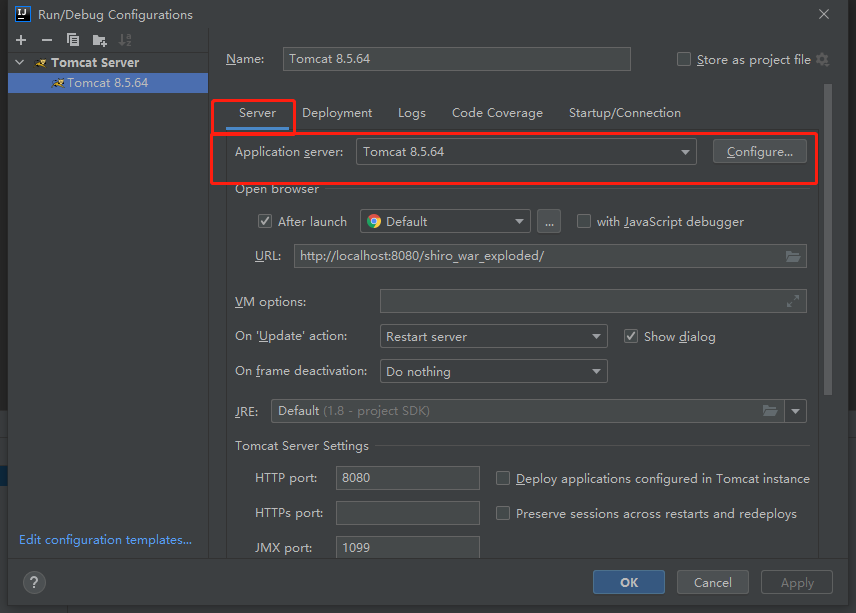The image size is (856, 613).
Task: Open browser options via the ellipsis button
Action: 549,221
